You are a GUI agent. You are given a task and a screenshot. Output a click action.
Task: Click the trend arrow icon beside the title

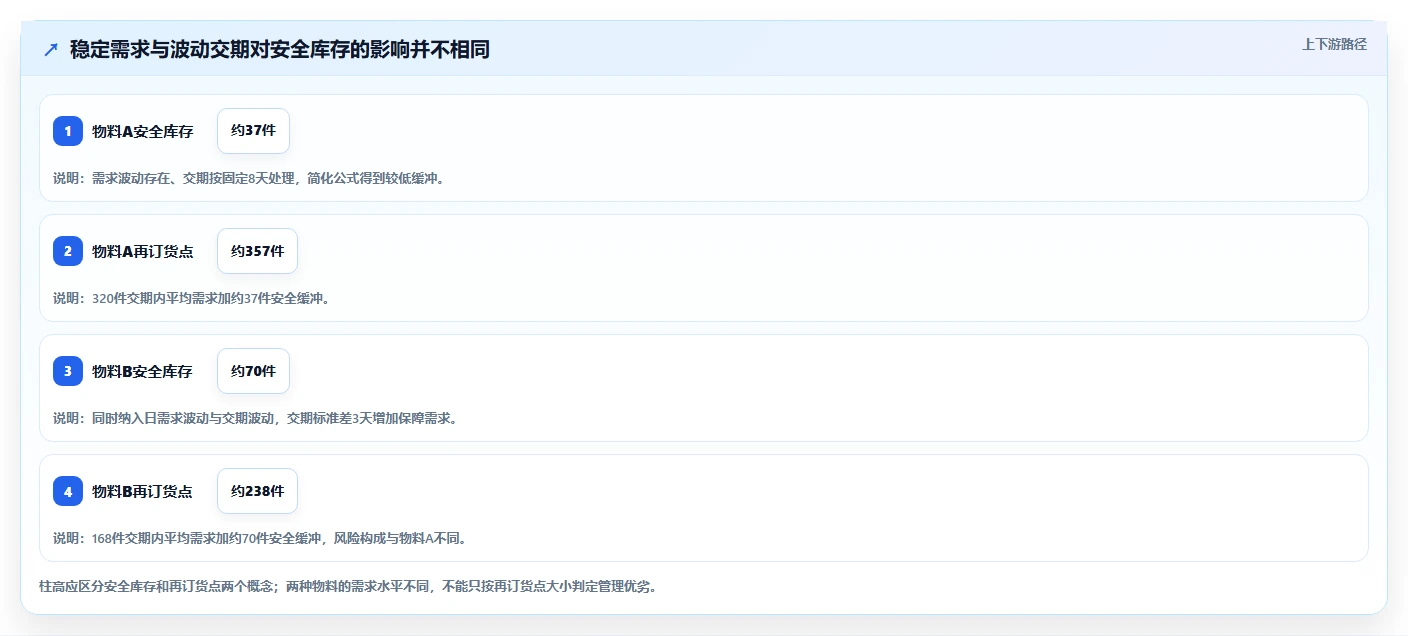click(51, 49)
